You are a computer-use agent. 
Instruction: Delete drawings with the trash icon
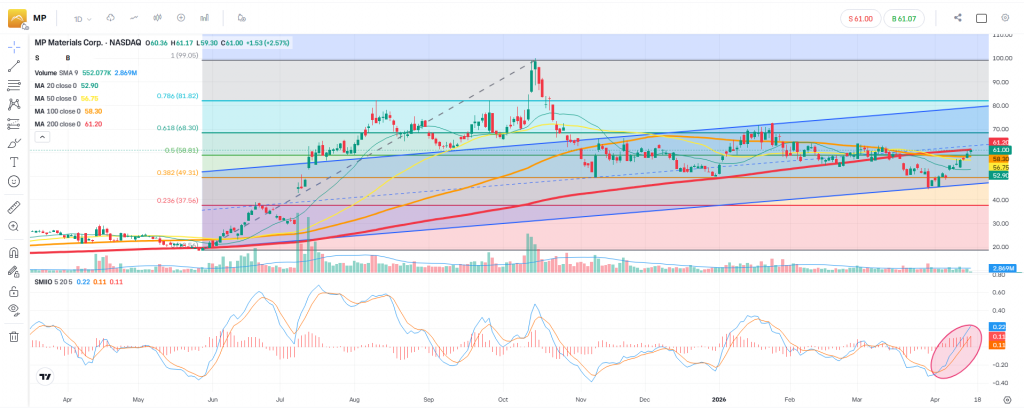[x=14, y=337]
